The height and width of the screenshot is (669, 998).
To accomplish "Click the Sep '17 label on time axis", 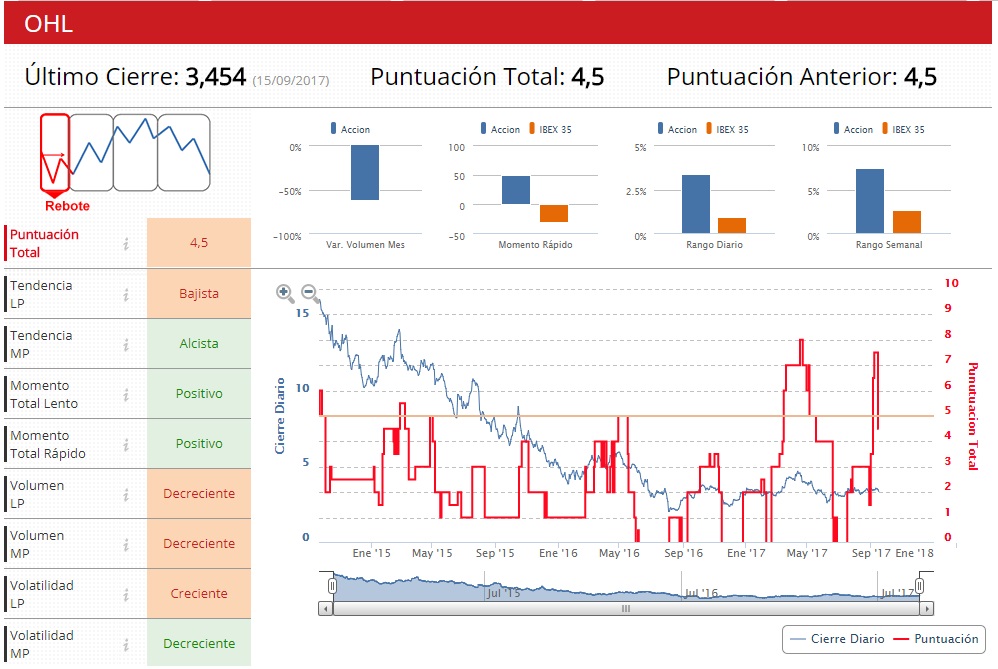I will click(871, 553).
